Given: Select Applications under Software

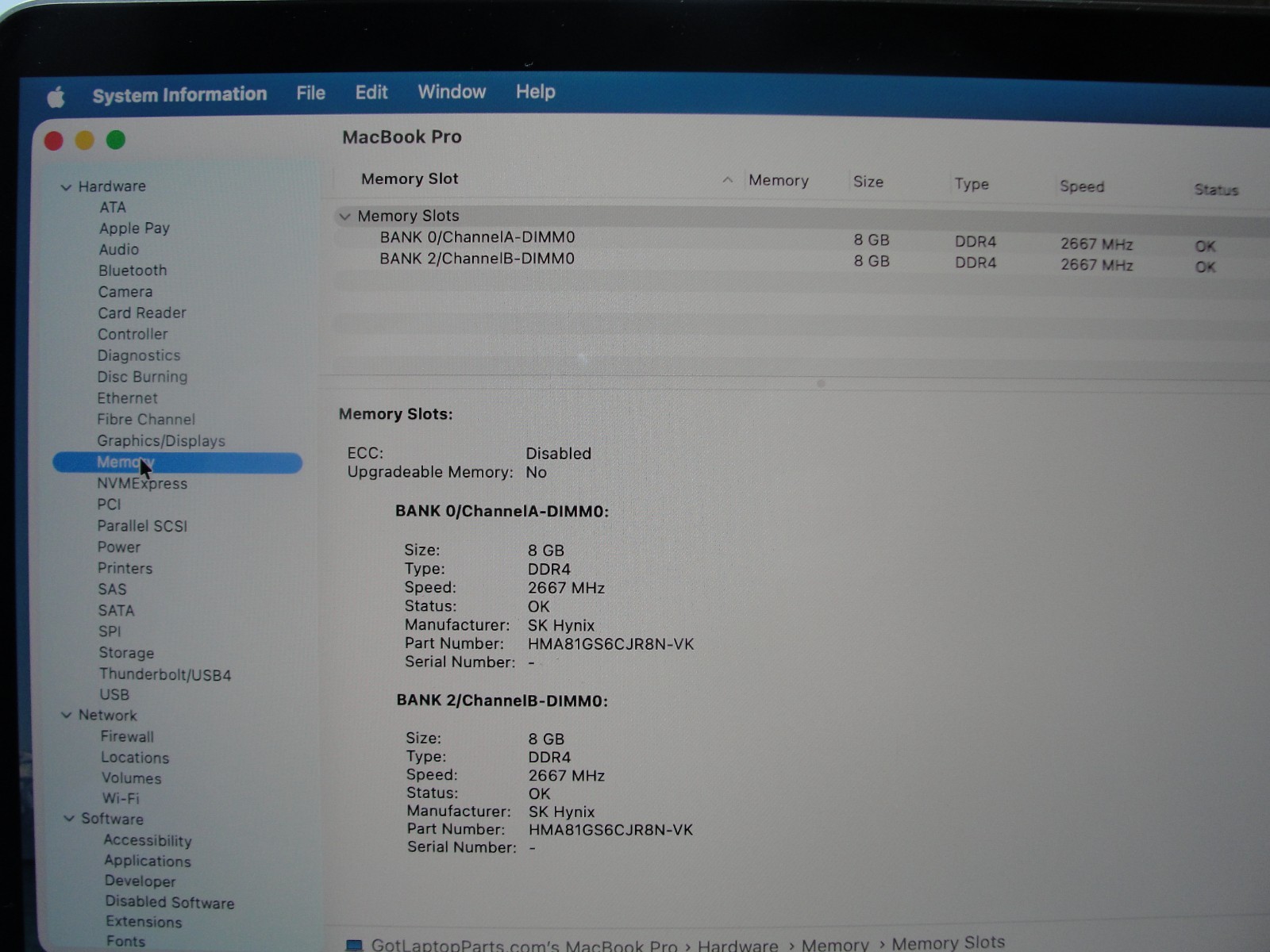Looking at the screenshot, I should 148,861.
